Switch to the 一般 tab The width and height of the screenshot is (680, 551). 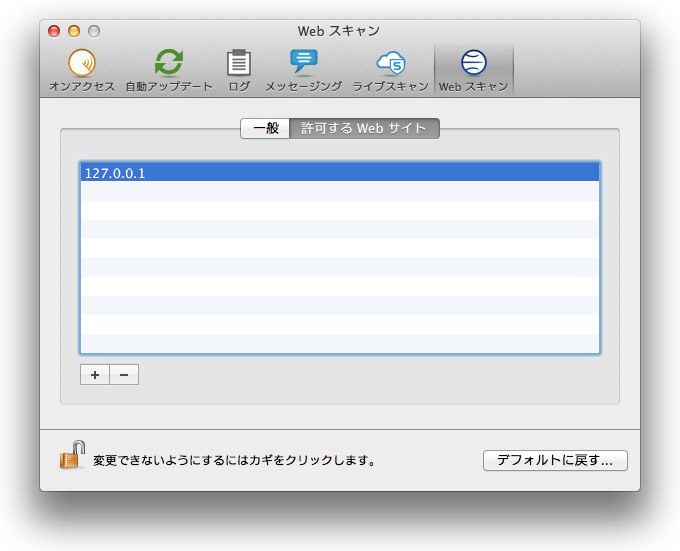tap(265, 128)
